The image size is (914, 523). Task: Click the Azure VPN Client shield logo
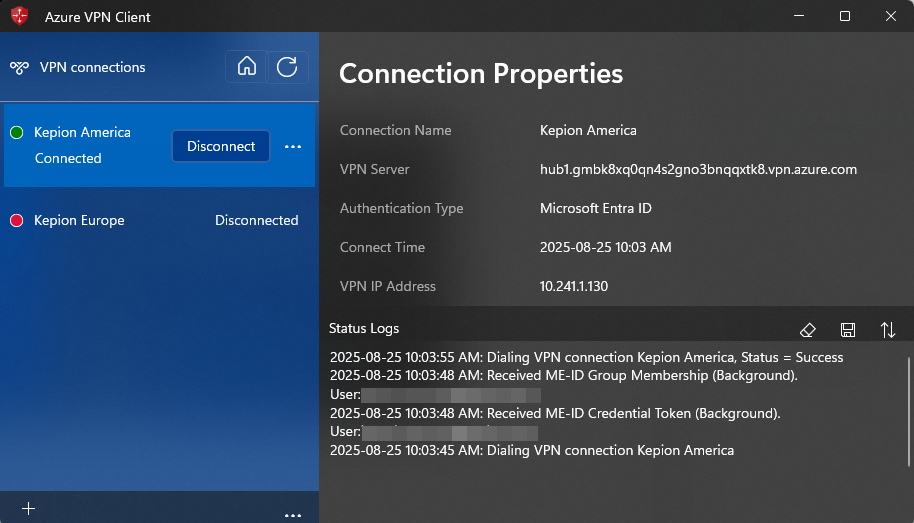tap(20, 17)
